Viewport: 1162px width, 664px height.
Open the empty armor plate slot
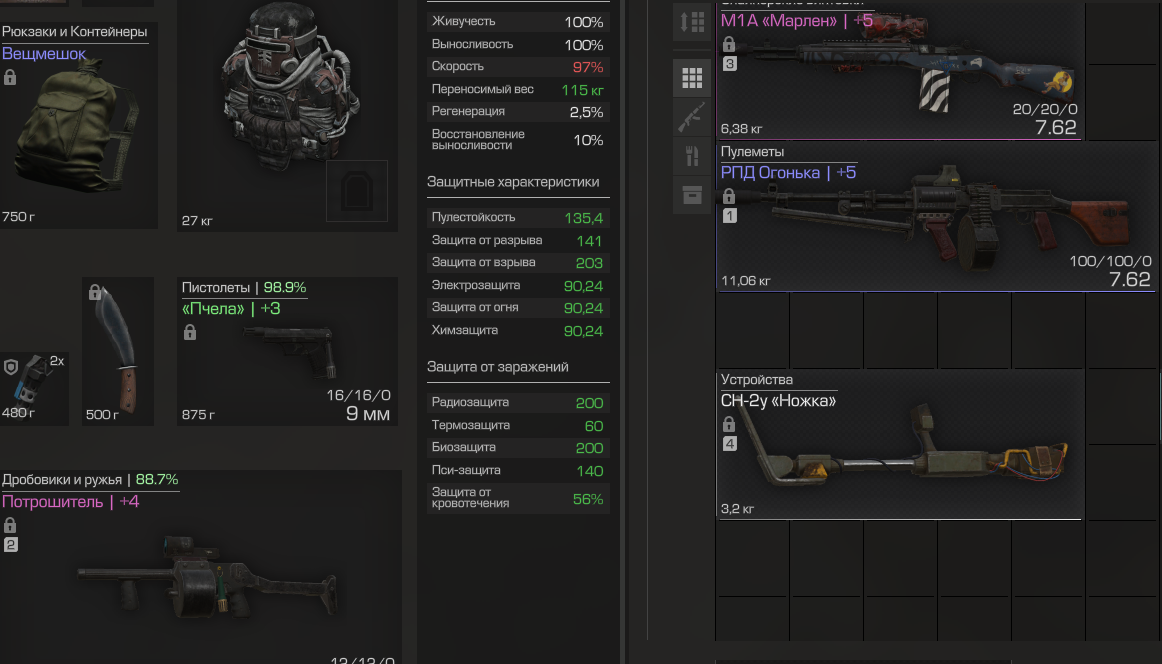(x=356, y=190)
